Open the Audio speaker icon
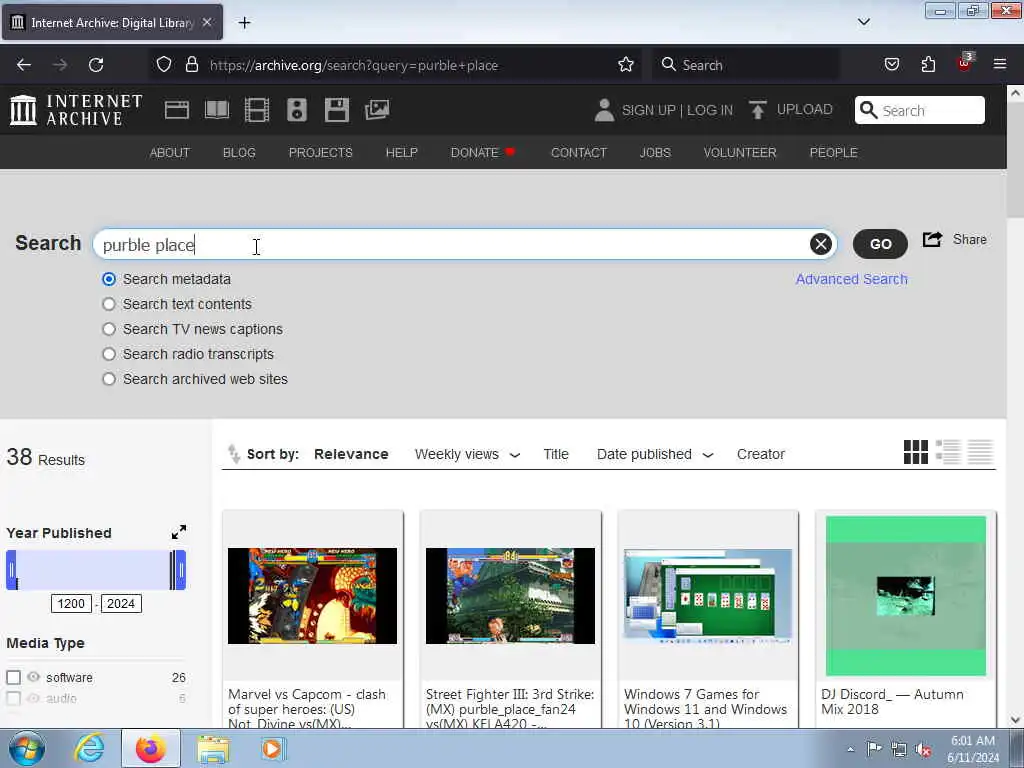Image resolution: width=1024 pixels, height=768 pixels. (296, 110)
